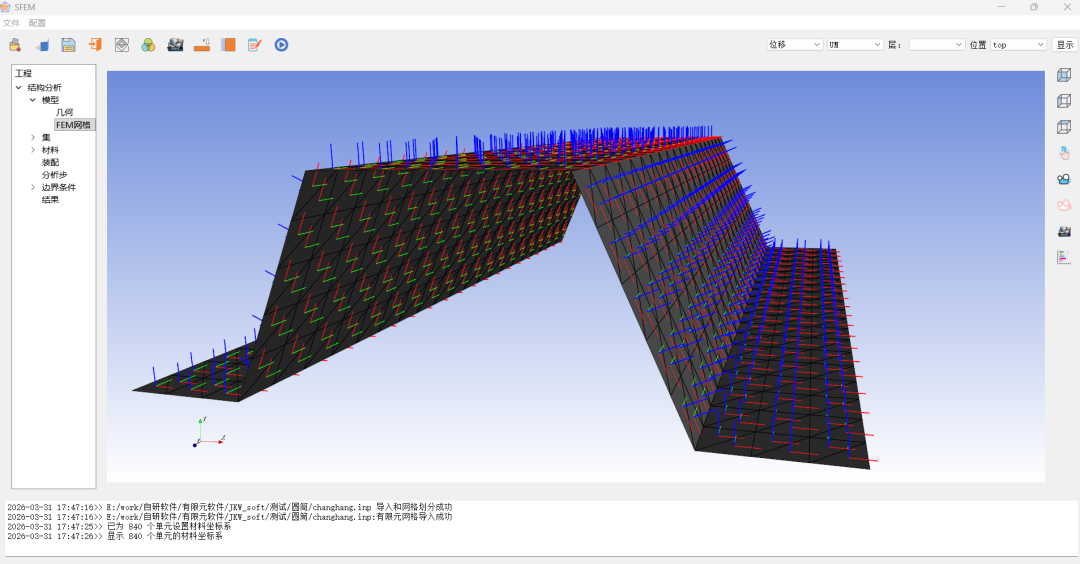This screenshot has height=564, width=1080.
Task: Click the three colored circles icon
Action: 148,45
